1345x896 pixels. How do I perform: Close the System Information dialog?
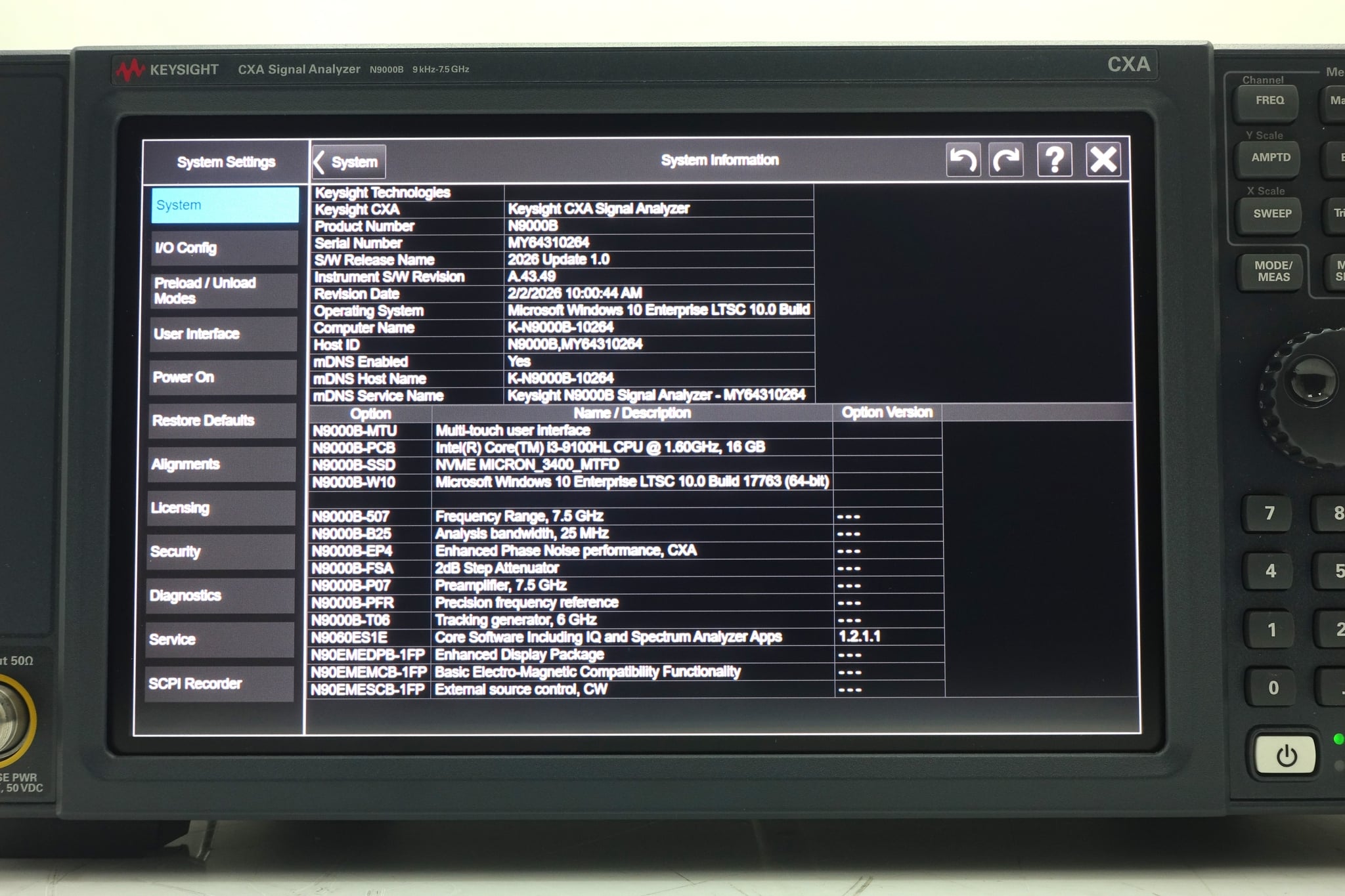1103,160
